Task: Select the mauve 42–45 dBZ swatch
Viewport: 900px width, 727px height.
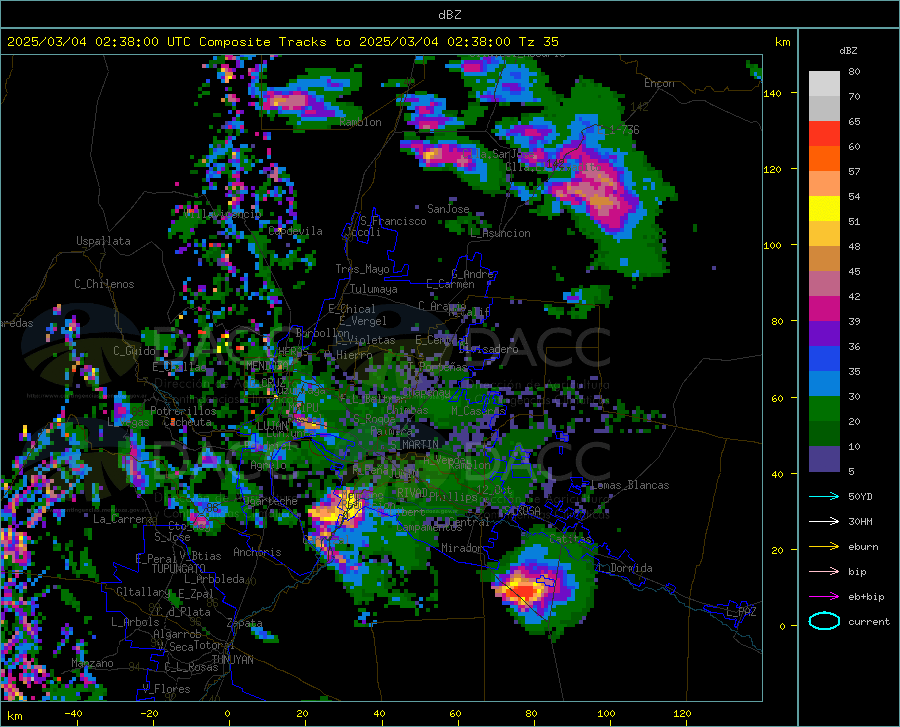Action: click(824, 284)
